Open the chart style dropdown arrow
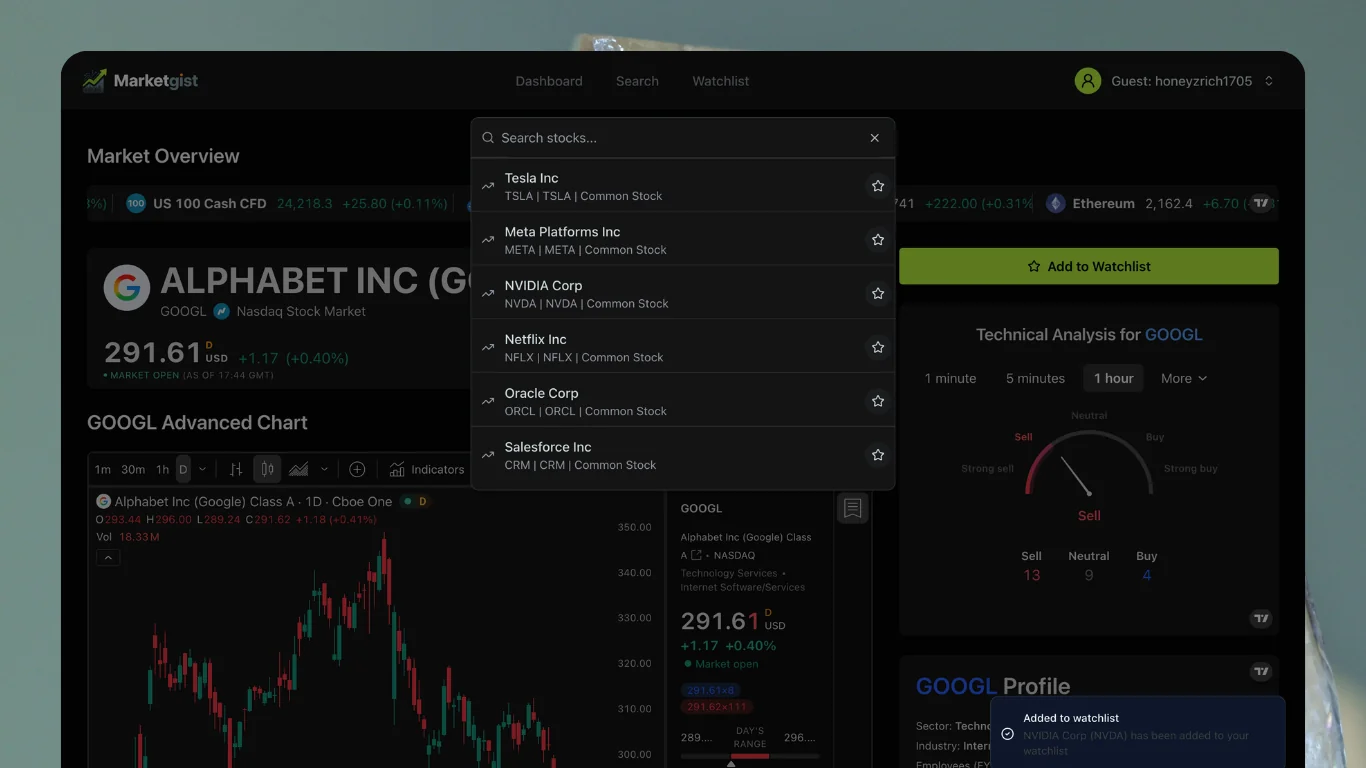Viewport: 1366px width, 768px height. click(x=324, y=469)
